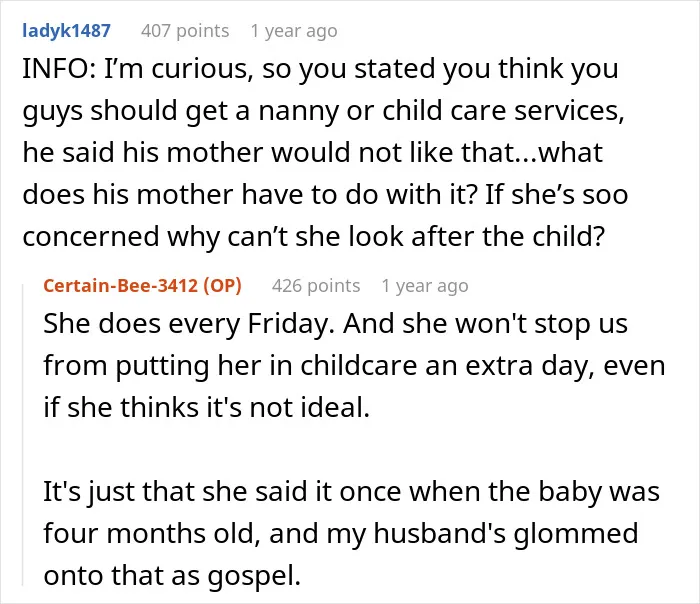This screenshot has width=700, height=604.
Task: Open Certain-Bee-3412's user profile
Action: tap(121, 285)
